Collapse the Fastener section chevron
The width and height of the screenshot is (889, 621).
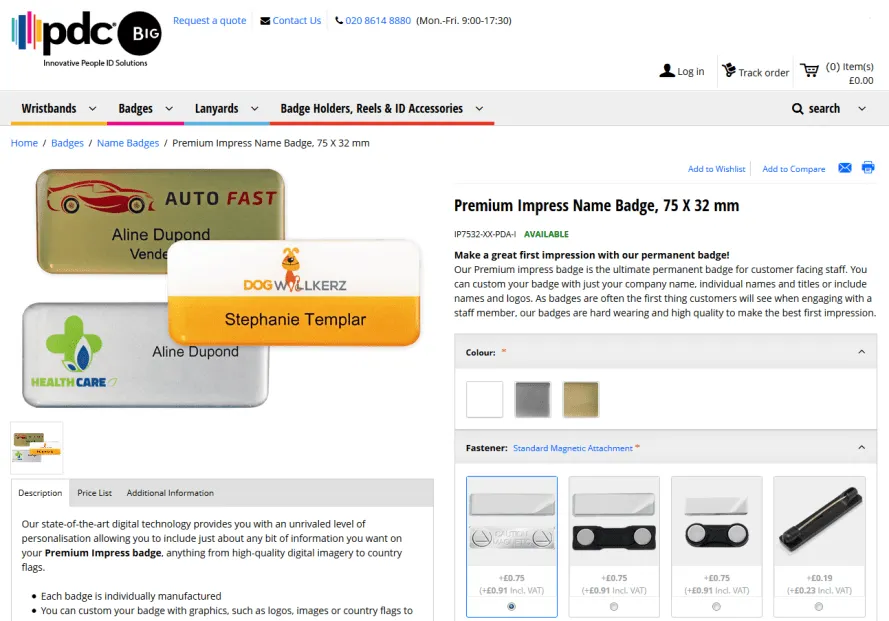coord(862,447)
